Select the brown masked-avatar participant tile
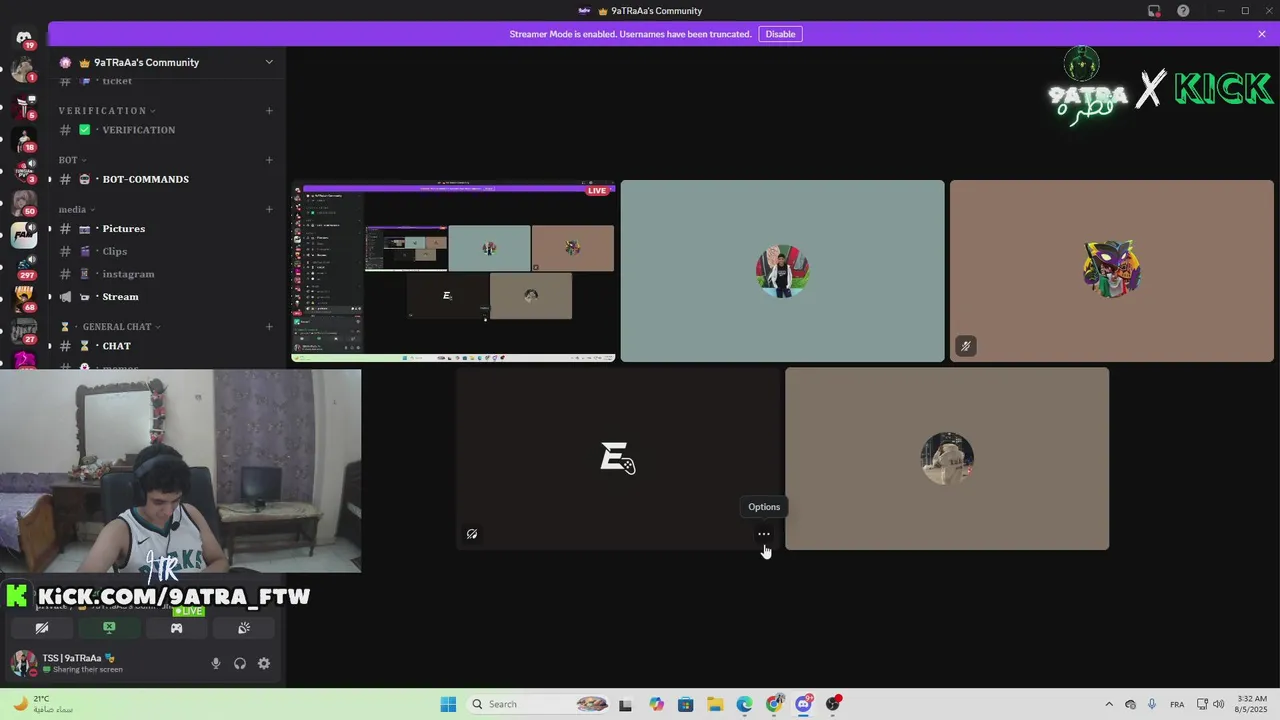 click(x=1111, y=271)
